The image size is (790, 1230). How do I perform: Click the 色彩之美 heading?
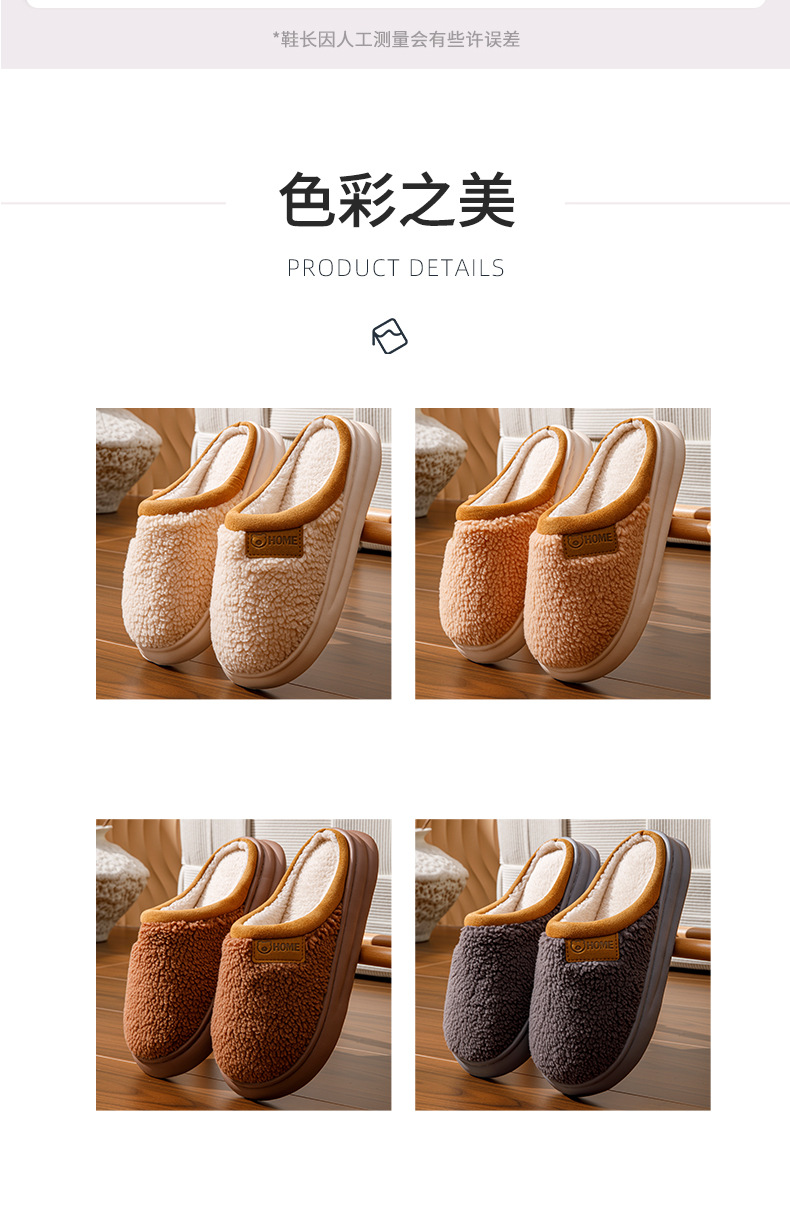coord(396,201)
